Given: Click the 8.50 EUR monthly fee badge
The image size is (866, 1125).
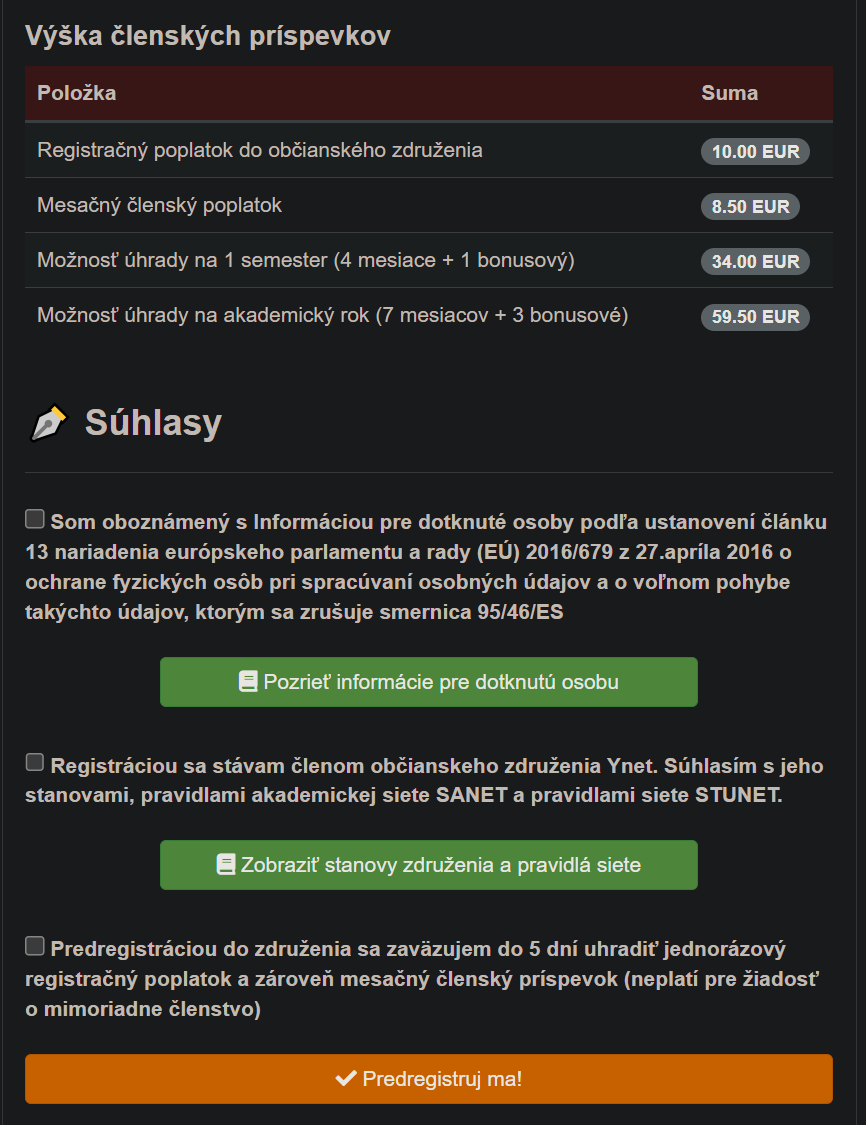Looking at the screenshot, I should pos(750,207).
